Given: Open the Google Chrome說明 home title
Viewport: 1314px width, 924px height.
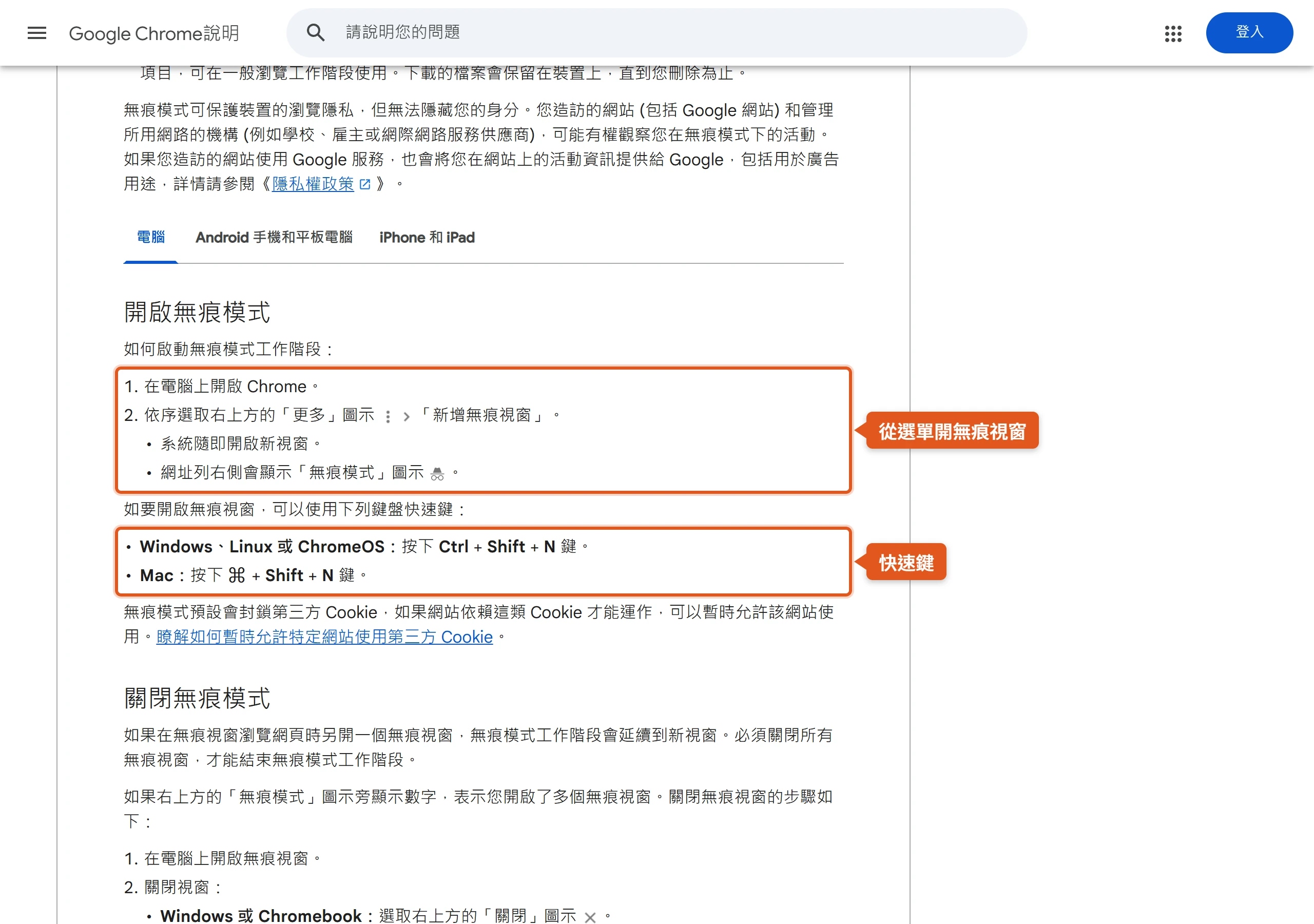Looking at the screenshot, I should point(154,33).
